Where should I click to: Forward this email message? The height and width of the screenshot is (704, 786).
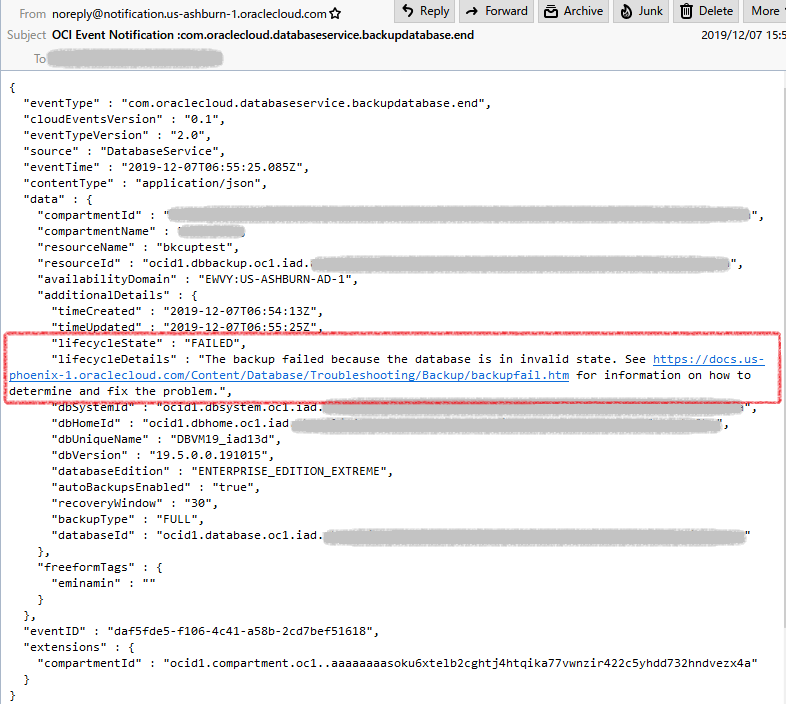click(496, 11)
